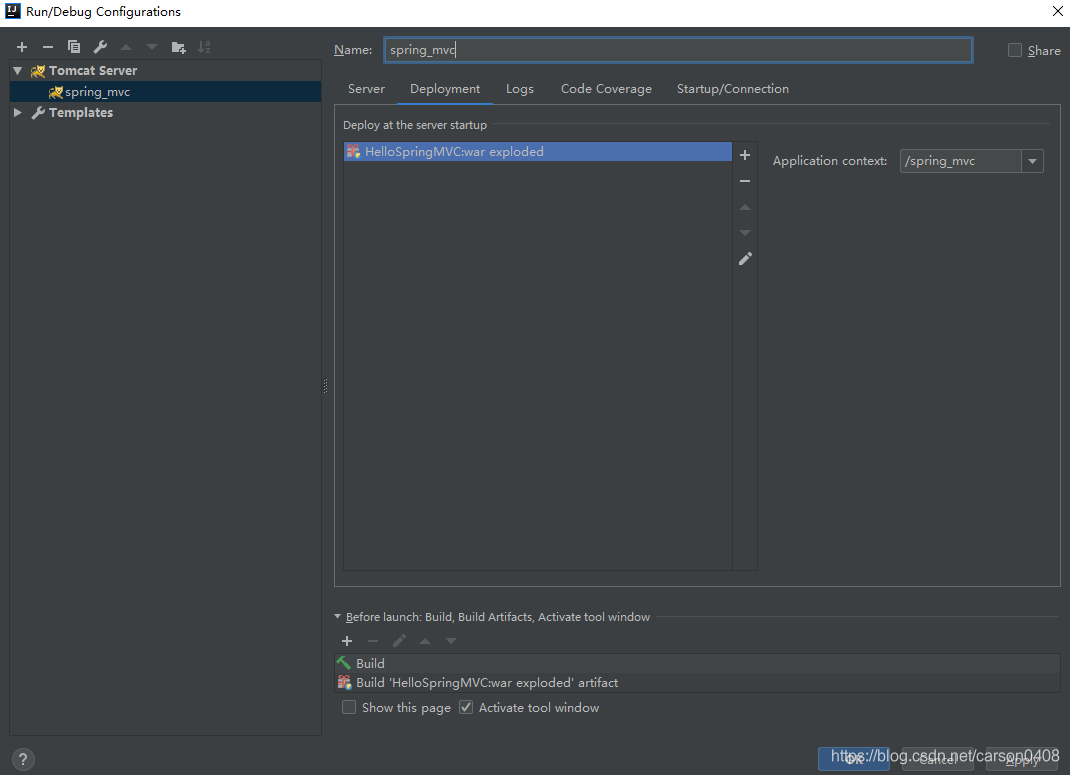This screenshot has width=1070, height=775.
Task: Remove HelloSpringMVC artifact from deployment list
Action: [745, 181]
